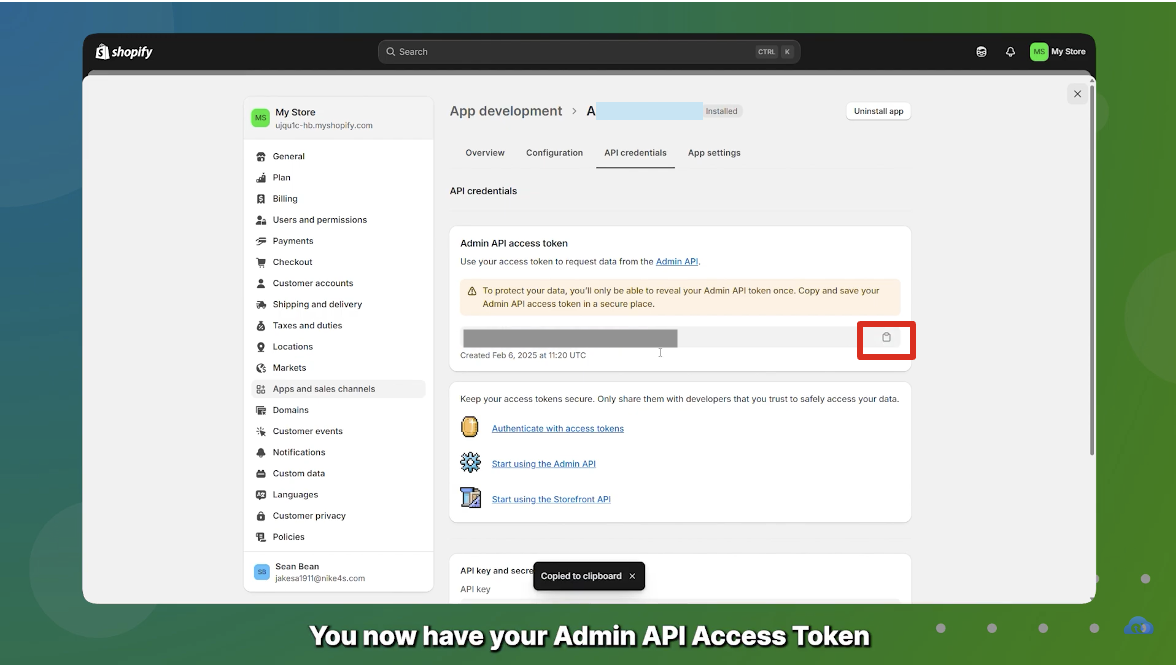
Task: Open Sean Bean user profile
Action: tap(338, 572)
